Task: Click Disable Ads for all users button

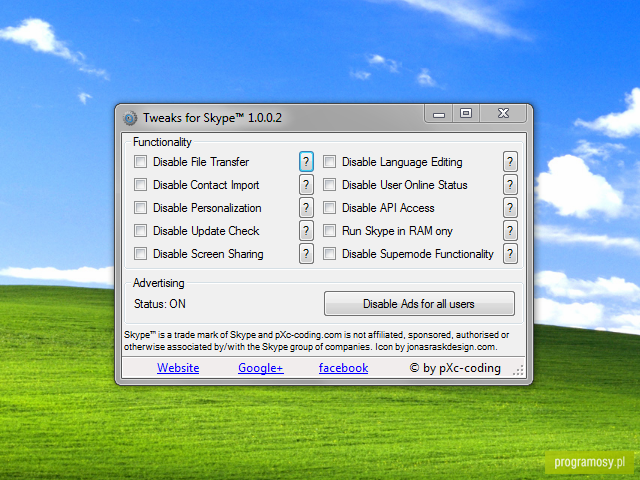Action: tap(419, 304)
